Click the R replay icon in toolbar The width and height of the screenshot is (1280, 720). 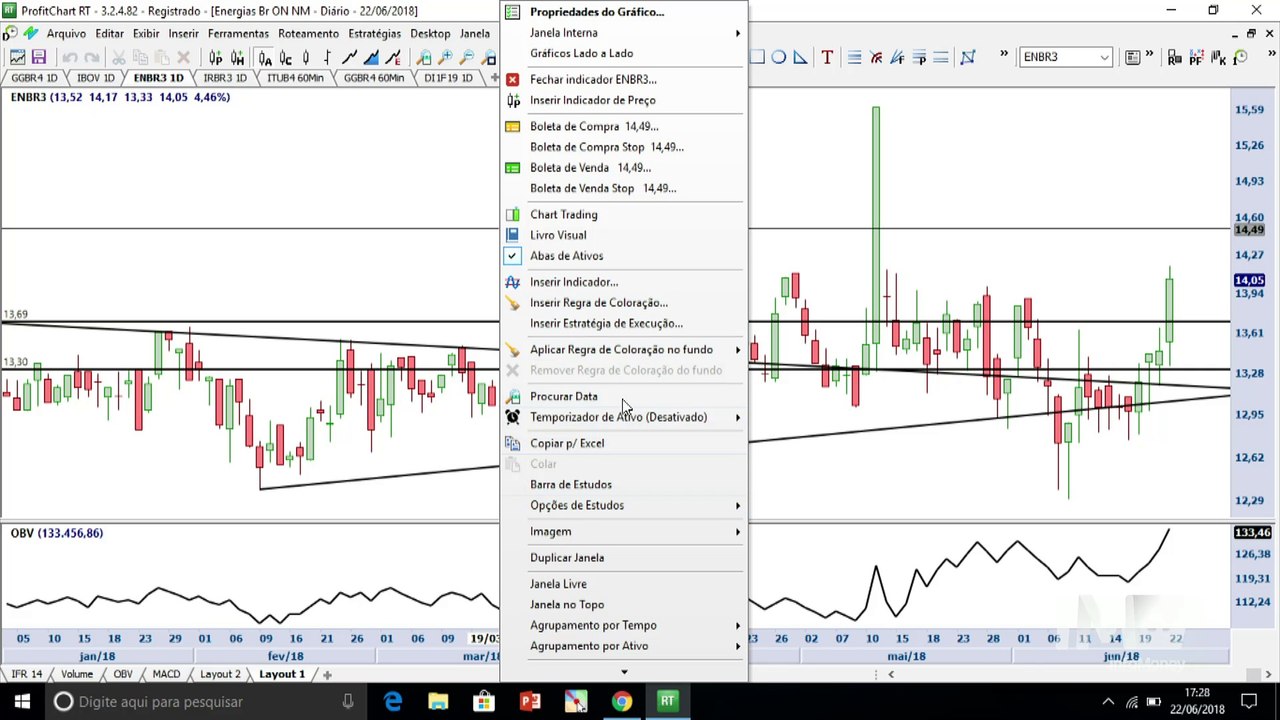pyautogui.click(x=1175, y=57)
